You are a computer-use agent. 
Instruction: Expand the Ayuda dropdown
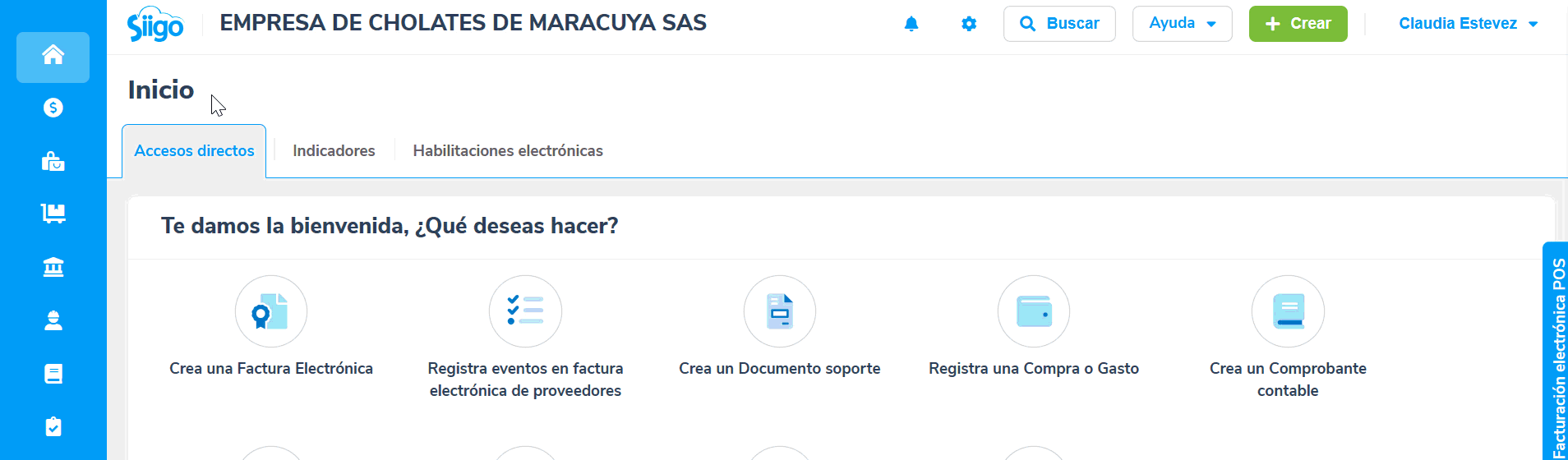(x=1182, y=24)
